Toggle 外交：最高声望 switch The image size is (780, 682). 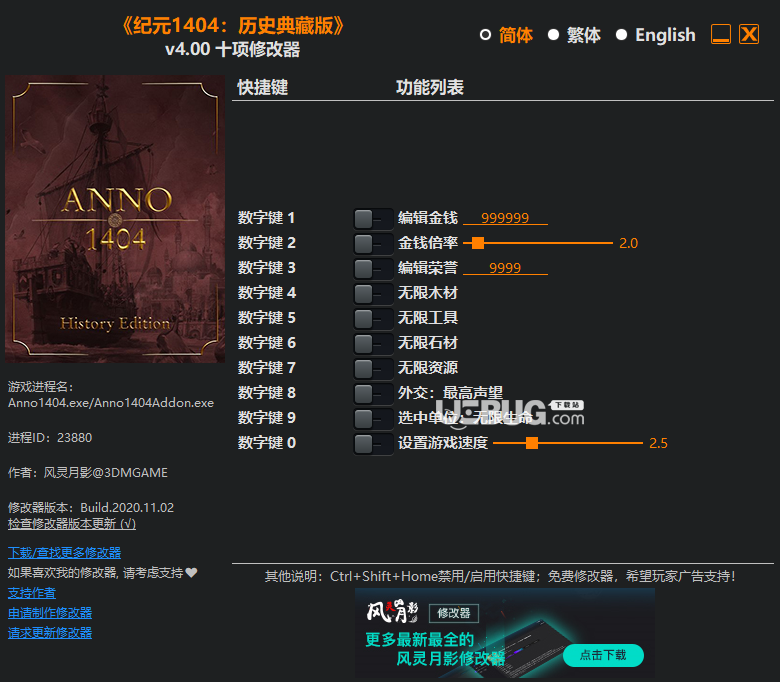coord(373,393)
